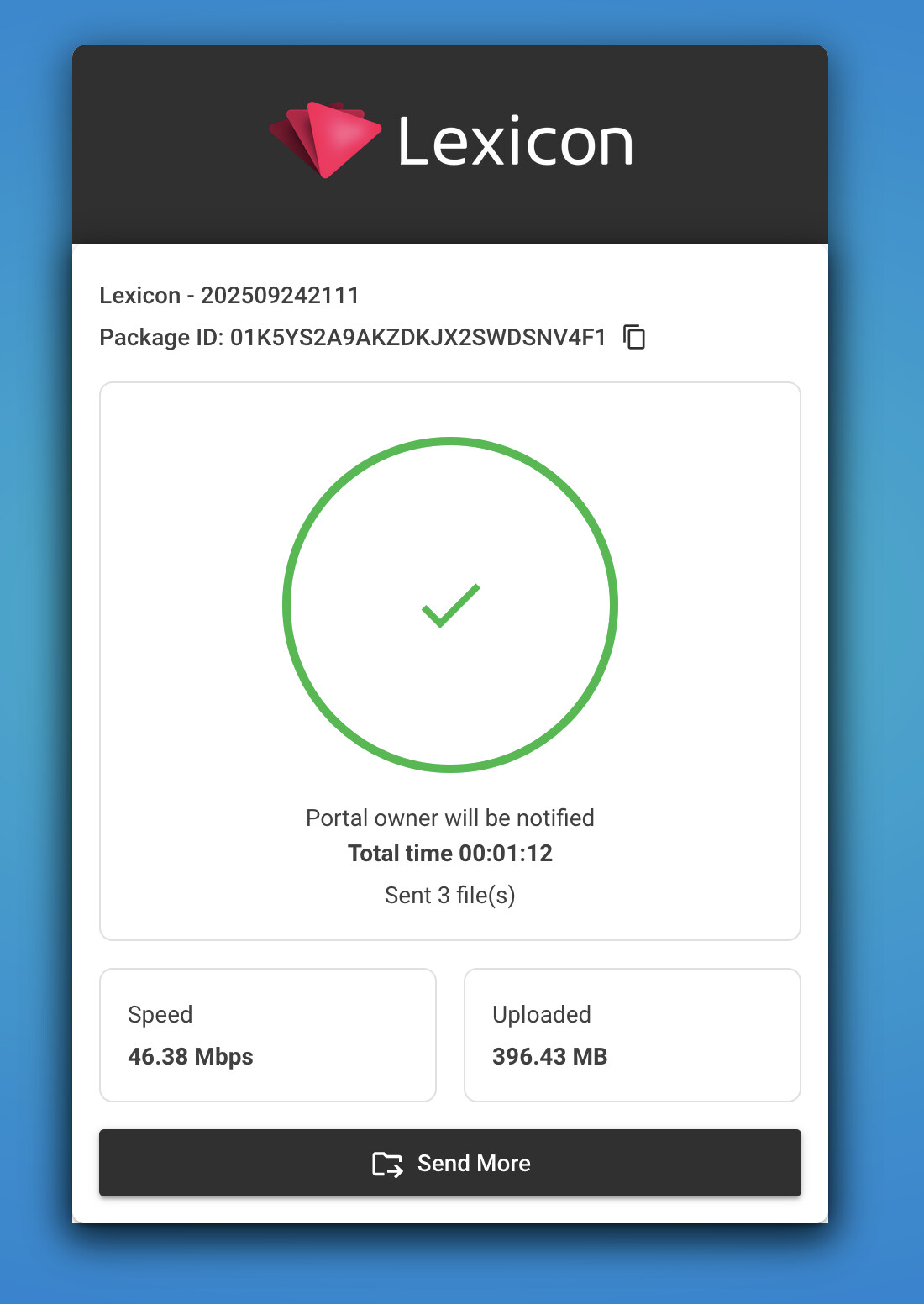Click the Lexicon - 202509242111 title
The image size is (924, 1304).
pyautogui.click(x=229, y=295)
